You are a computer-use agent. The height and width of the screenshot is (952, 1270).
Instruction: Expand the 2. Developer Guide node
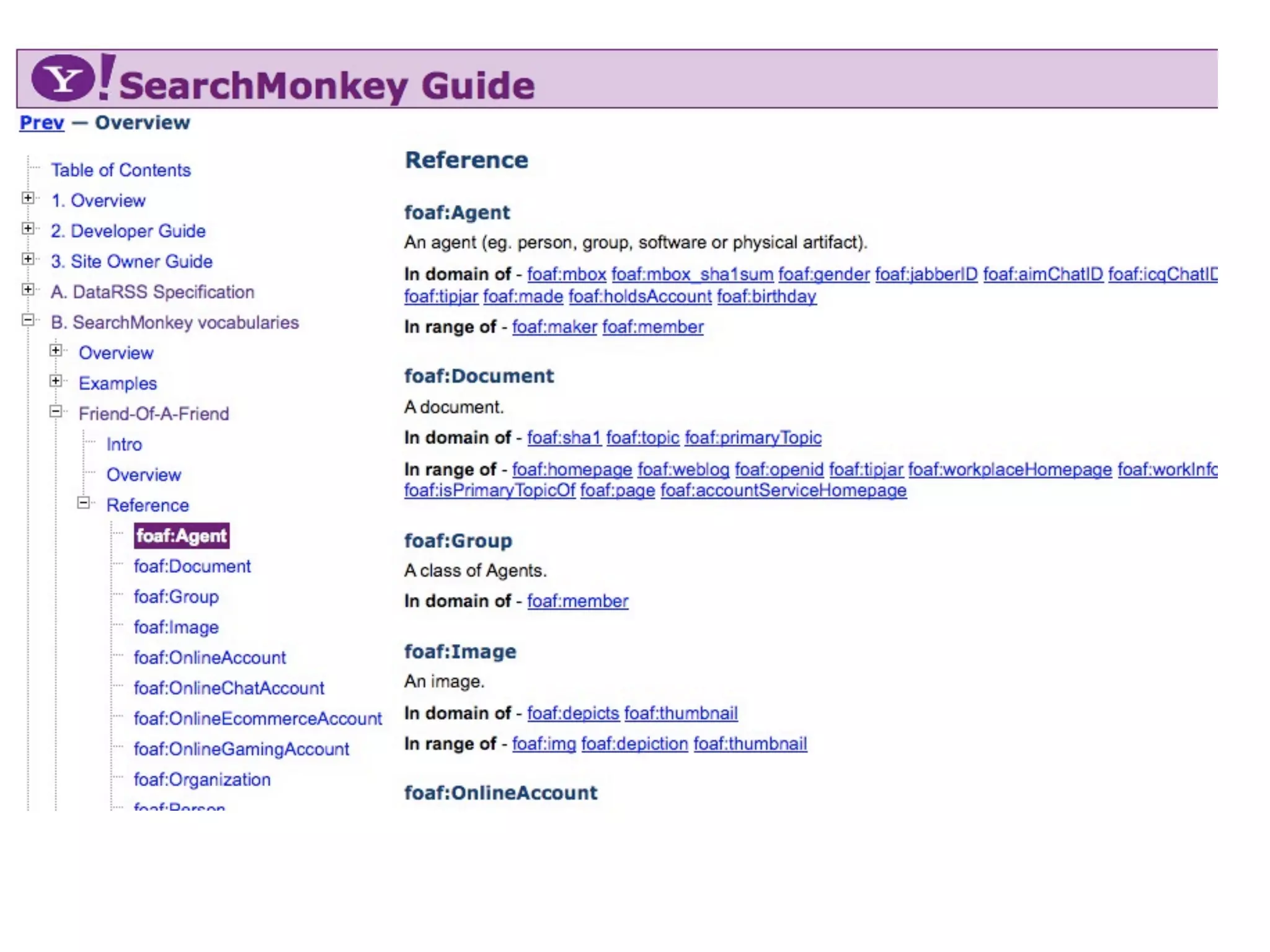(x=28, y=228)
